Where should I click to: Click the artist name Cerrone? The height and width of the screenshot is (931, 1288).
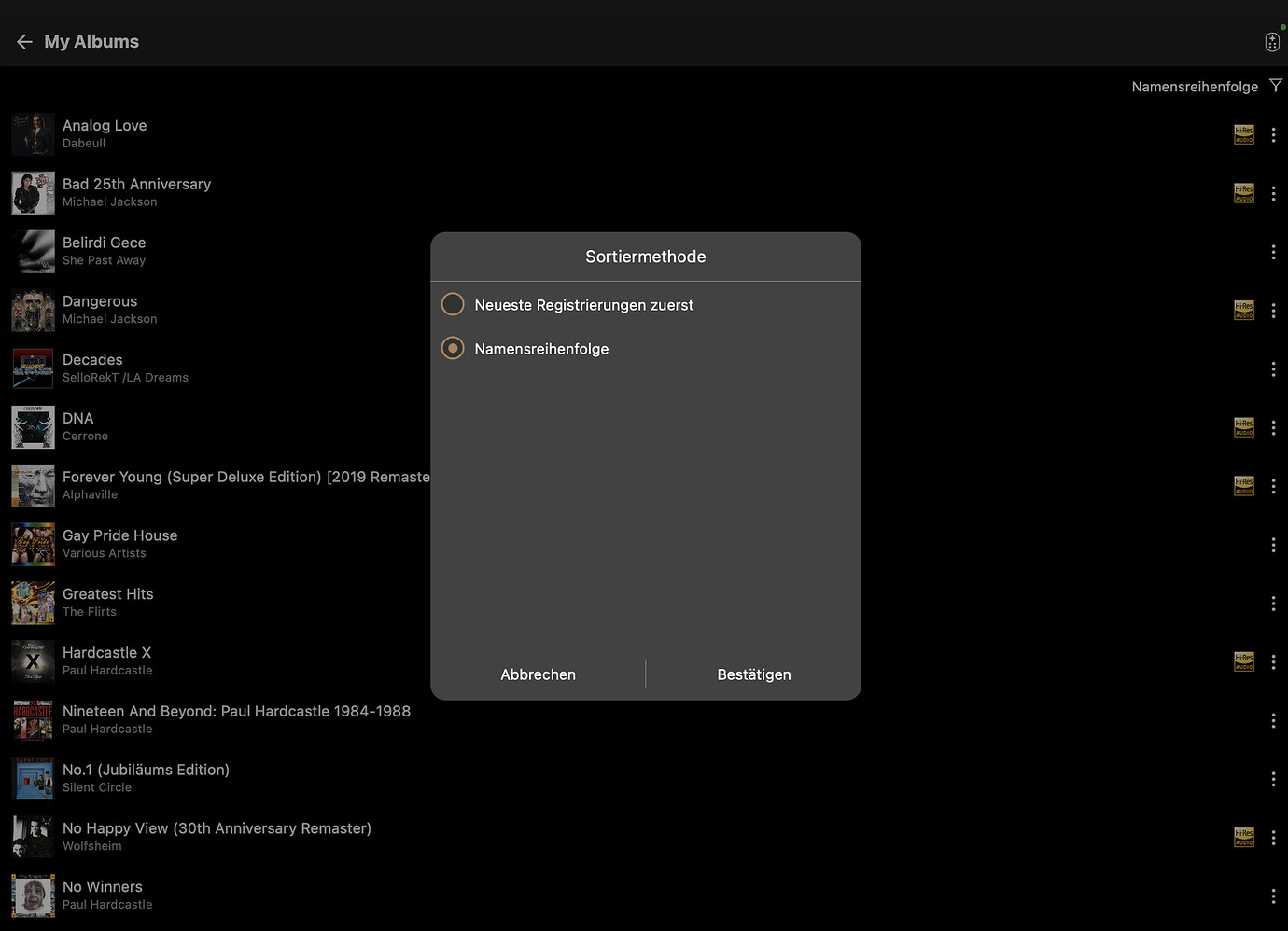coord(85,437)
